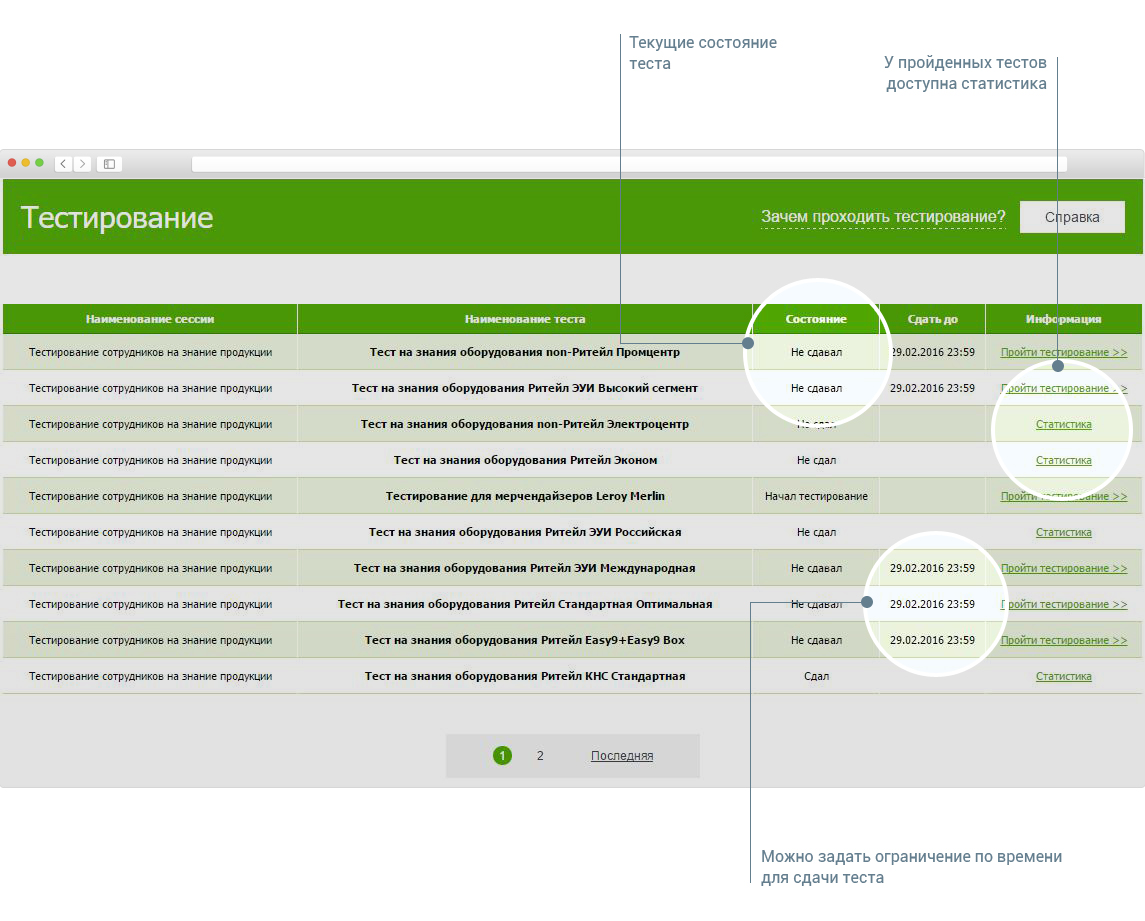The height and width of the screenshot is (921, 1145).
Task: Click the Информация column header
Action: (1063, 319)
